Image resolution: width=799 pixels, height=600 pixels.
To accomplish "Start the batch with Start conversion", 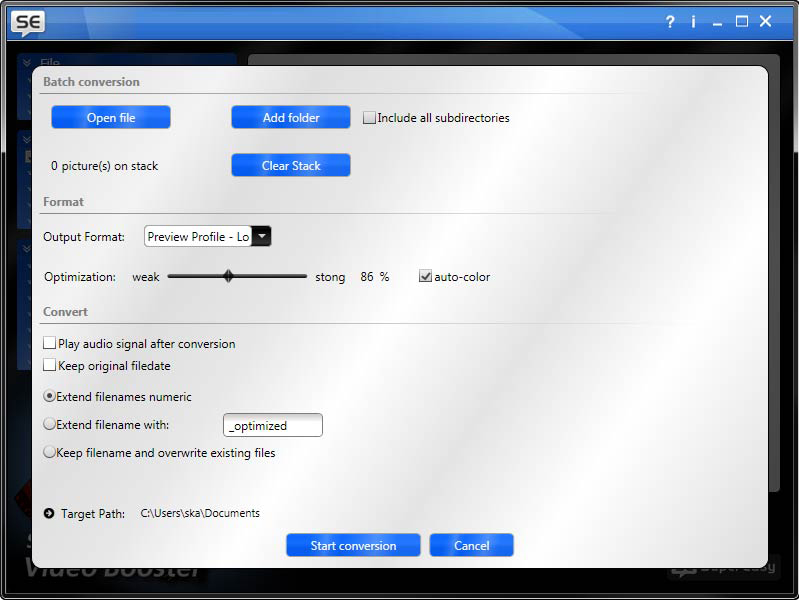I will point(353,546).
